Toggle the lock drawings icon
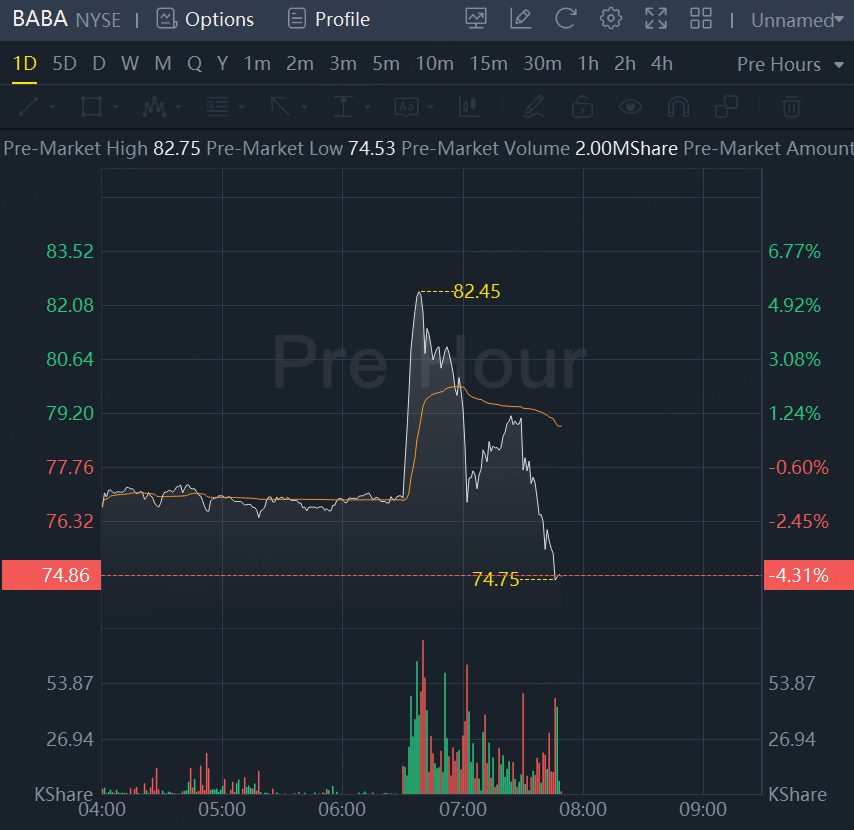The image size is (854, 830). (582, 106)
